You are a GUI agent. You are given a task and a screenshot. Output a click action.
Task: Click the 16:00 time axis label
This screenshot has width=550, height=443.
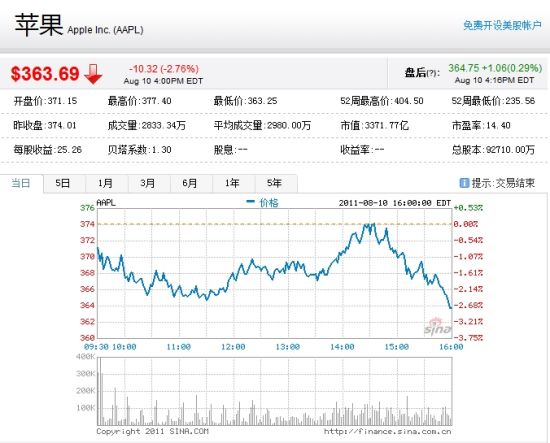coord(451,347)
